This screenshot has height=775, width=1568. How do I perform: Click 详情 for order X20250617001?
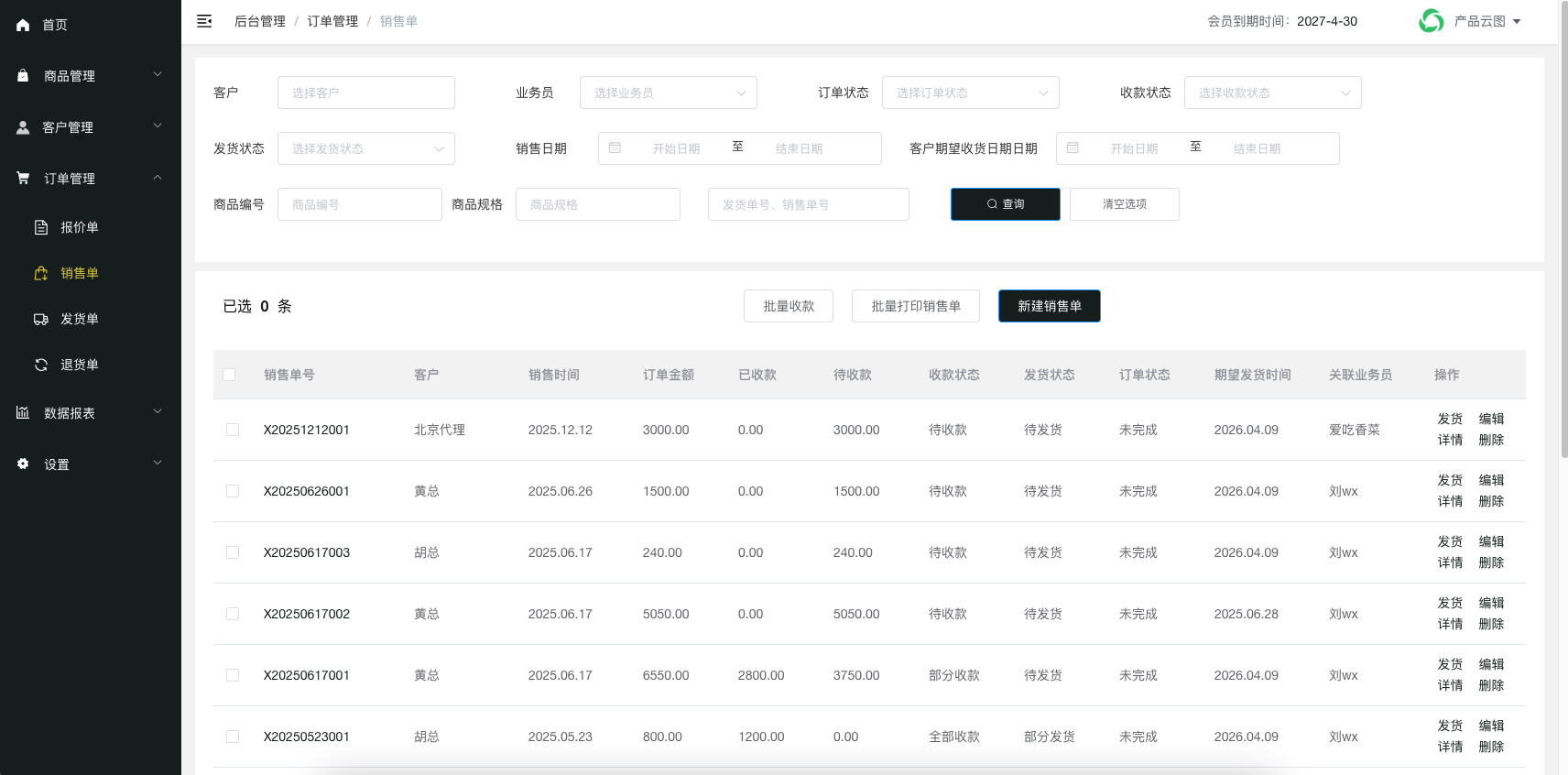point(1450,685)
